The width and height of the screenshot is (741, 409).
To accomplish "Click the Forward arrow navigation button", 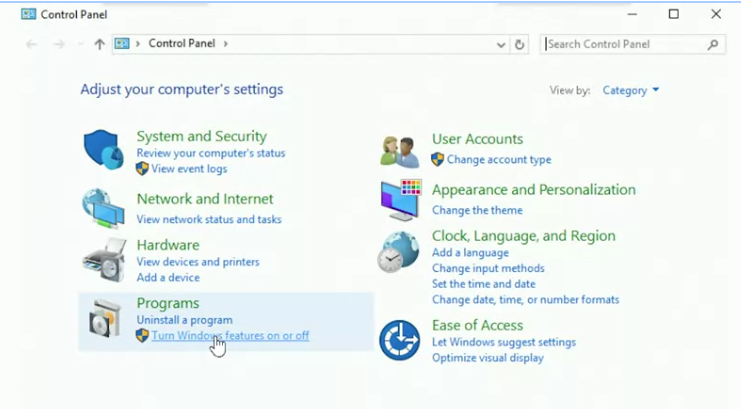I will pos(59,44).
